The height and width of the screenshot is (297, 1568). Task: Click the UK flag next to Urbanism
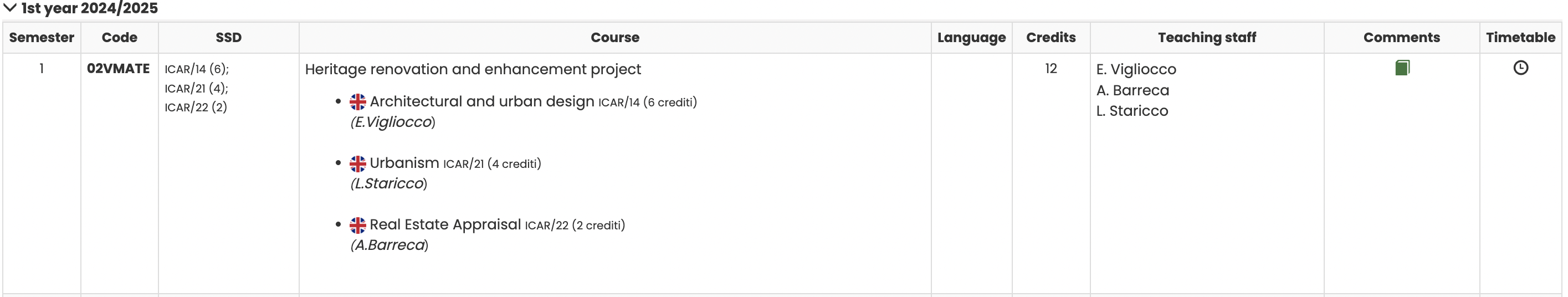tap(358, 163)
